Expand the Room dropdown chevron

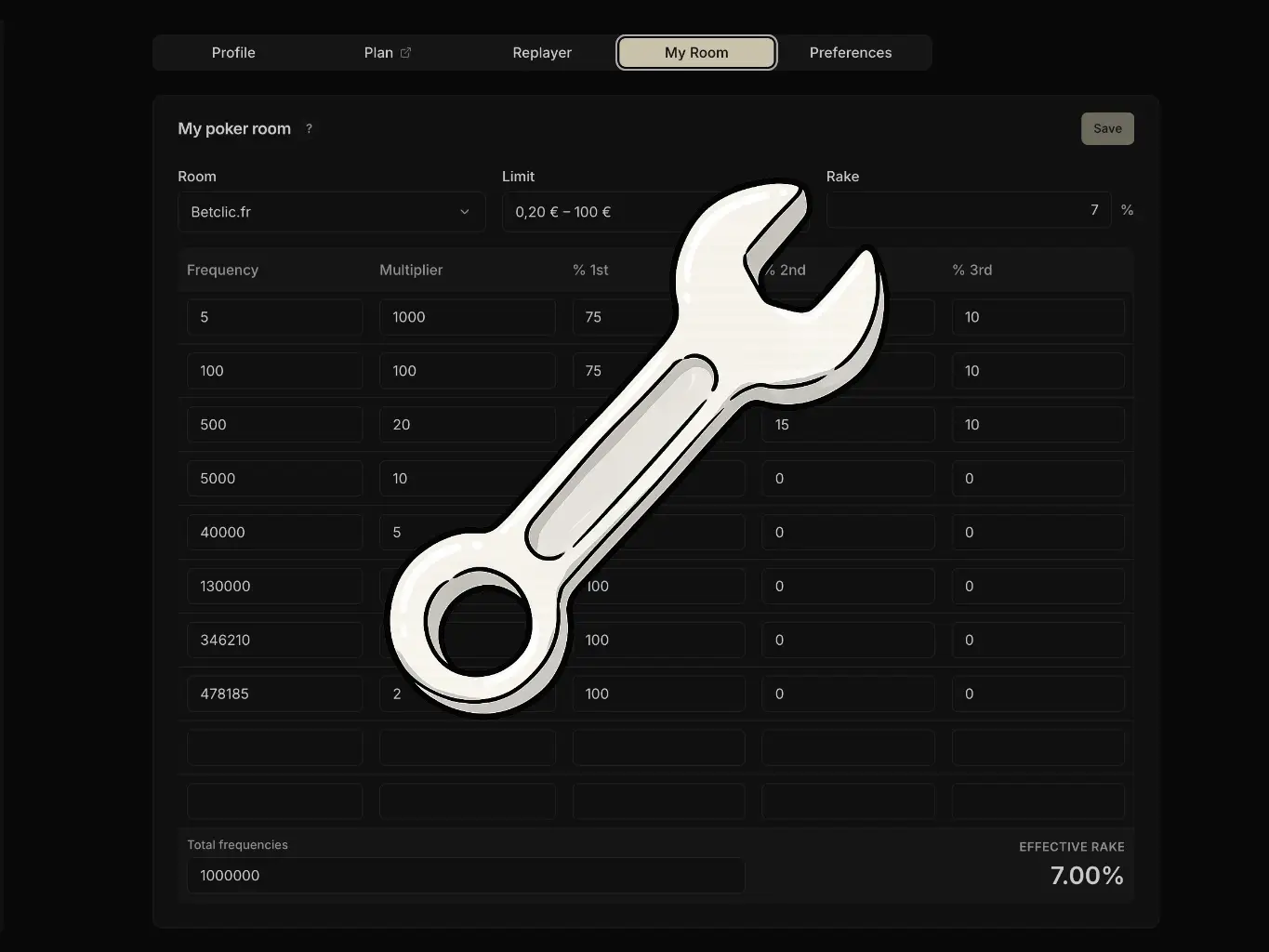tap(464, 212)
